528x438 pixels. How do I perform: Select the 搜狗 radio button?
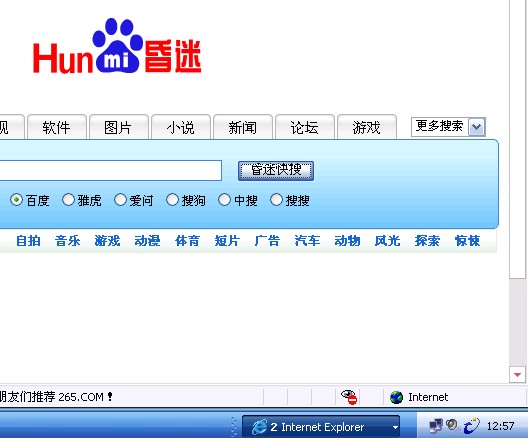pos(172,200)
